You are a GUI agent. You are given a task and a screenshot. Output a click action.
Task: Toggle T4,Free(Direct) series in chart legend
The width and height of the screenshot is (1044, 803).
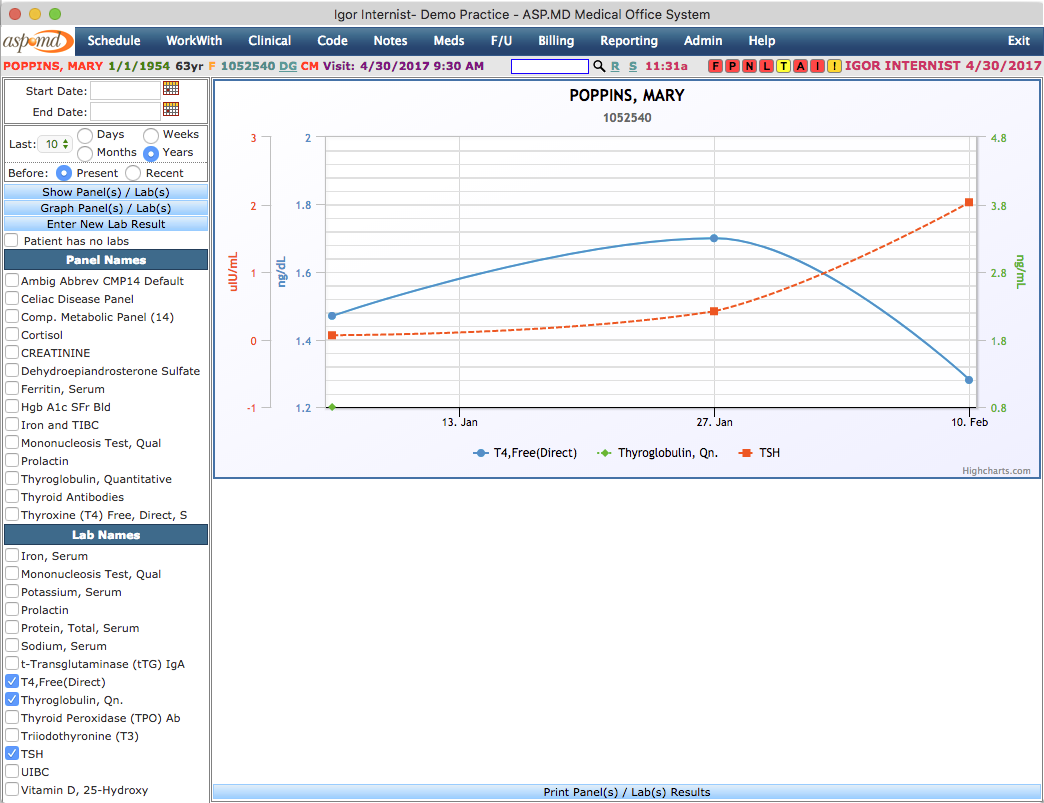click(x=526, y=453)
